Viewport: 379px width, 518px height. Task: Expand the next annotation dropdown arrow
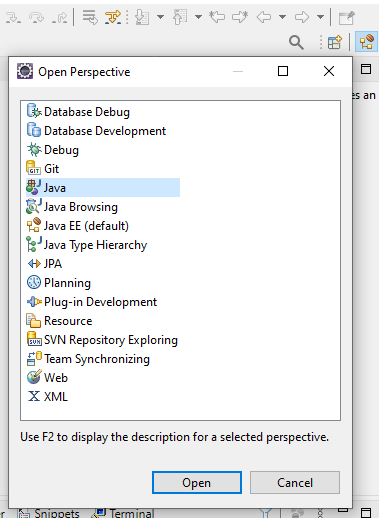[x=160, y=17]
